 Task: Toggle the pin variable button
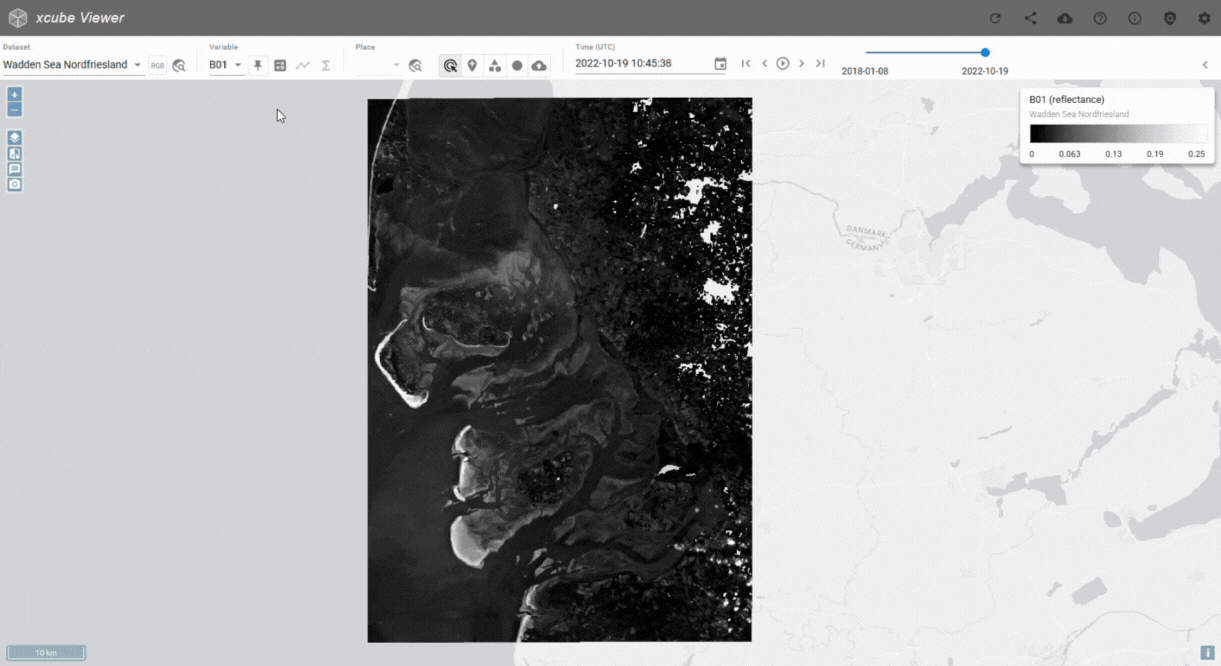pyautogui.click(x=257, y=65)
